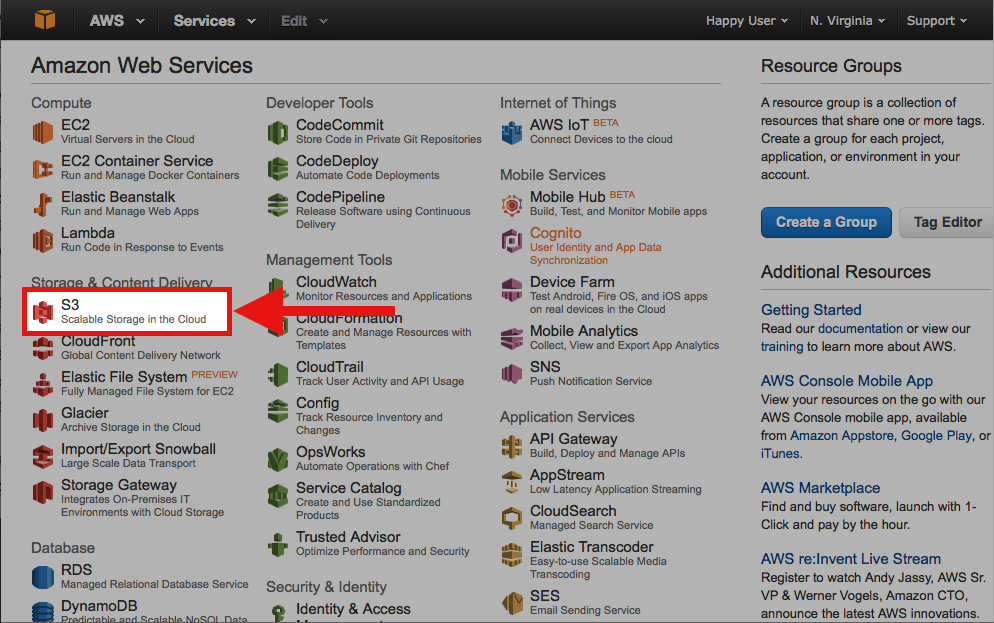The width and height of the screenshot is (994, 623).
Task: Click the AppStream icon
Action: 512,482
